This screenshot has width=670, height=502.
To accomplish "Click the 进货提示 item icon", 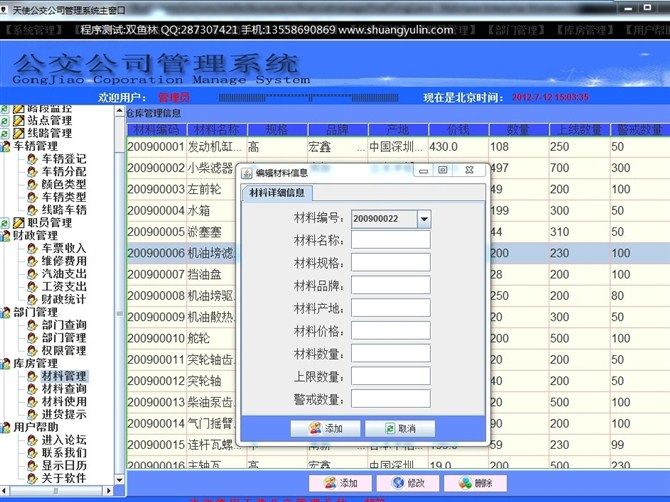I will [32, 414].
